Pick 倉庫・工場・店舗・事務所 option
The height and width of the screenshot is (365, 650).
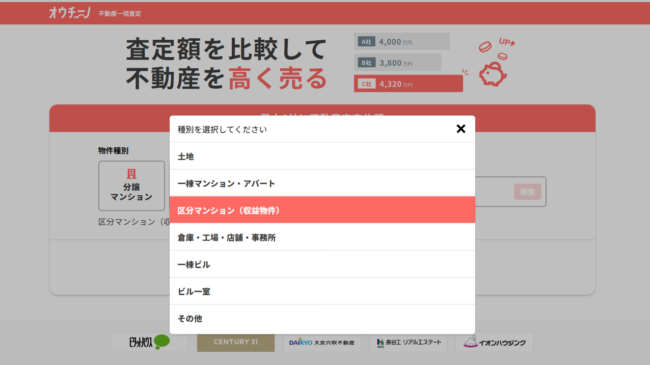[322, 237]
